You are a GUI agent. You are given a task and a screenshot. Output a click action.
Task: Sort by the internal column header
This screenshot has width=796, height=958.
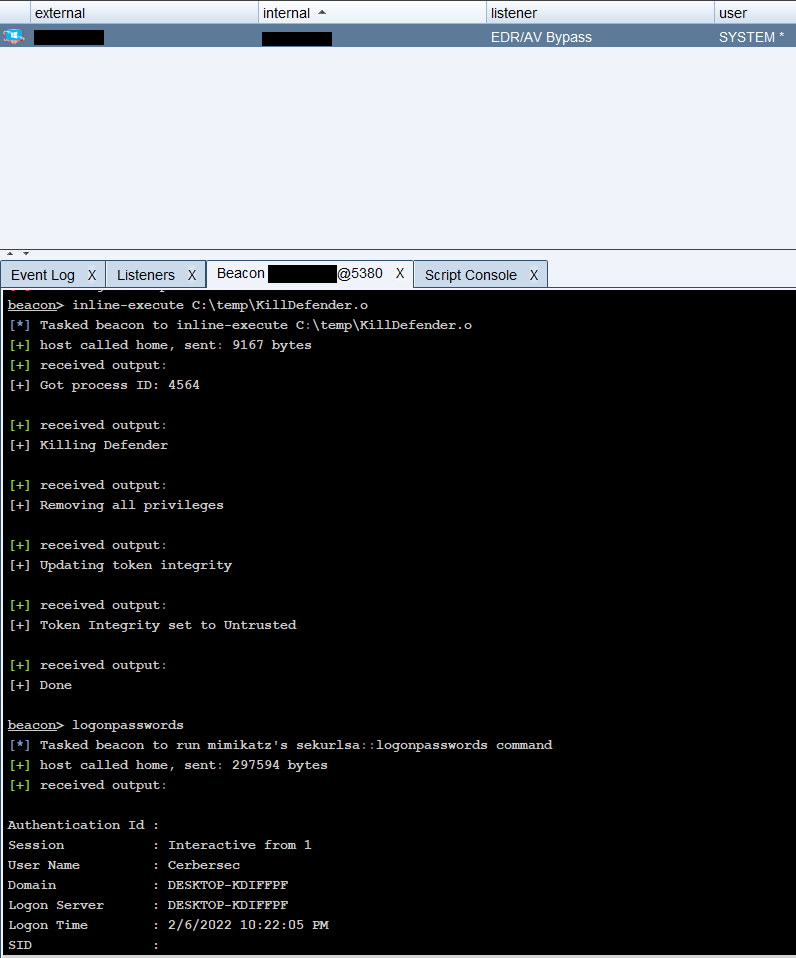[371, 13]
